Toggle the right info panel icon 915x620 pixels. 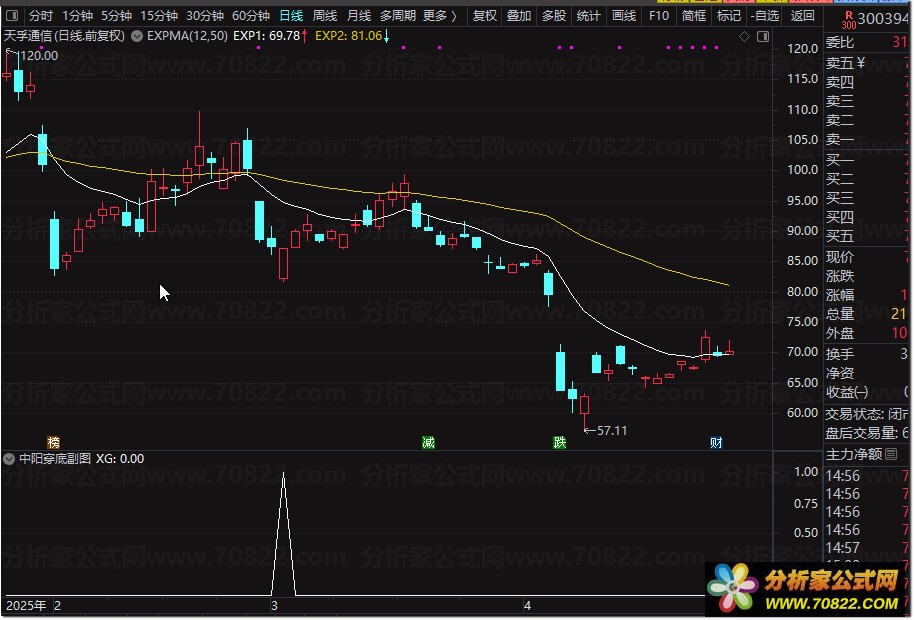pos(763,37)
